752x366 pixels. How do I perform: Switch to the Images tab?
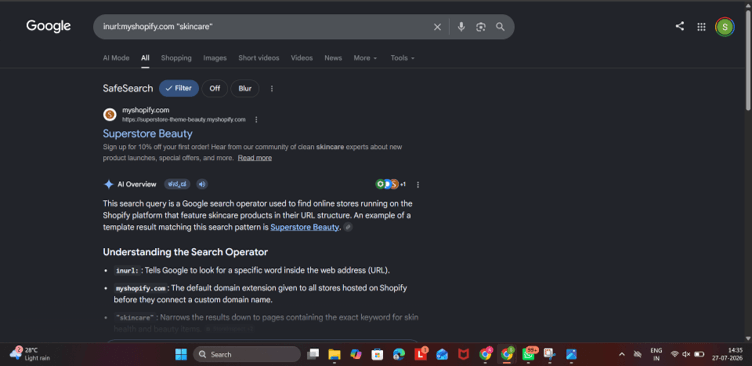(x=215, y=58)
